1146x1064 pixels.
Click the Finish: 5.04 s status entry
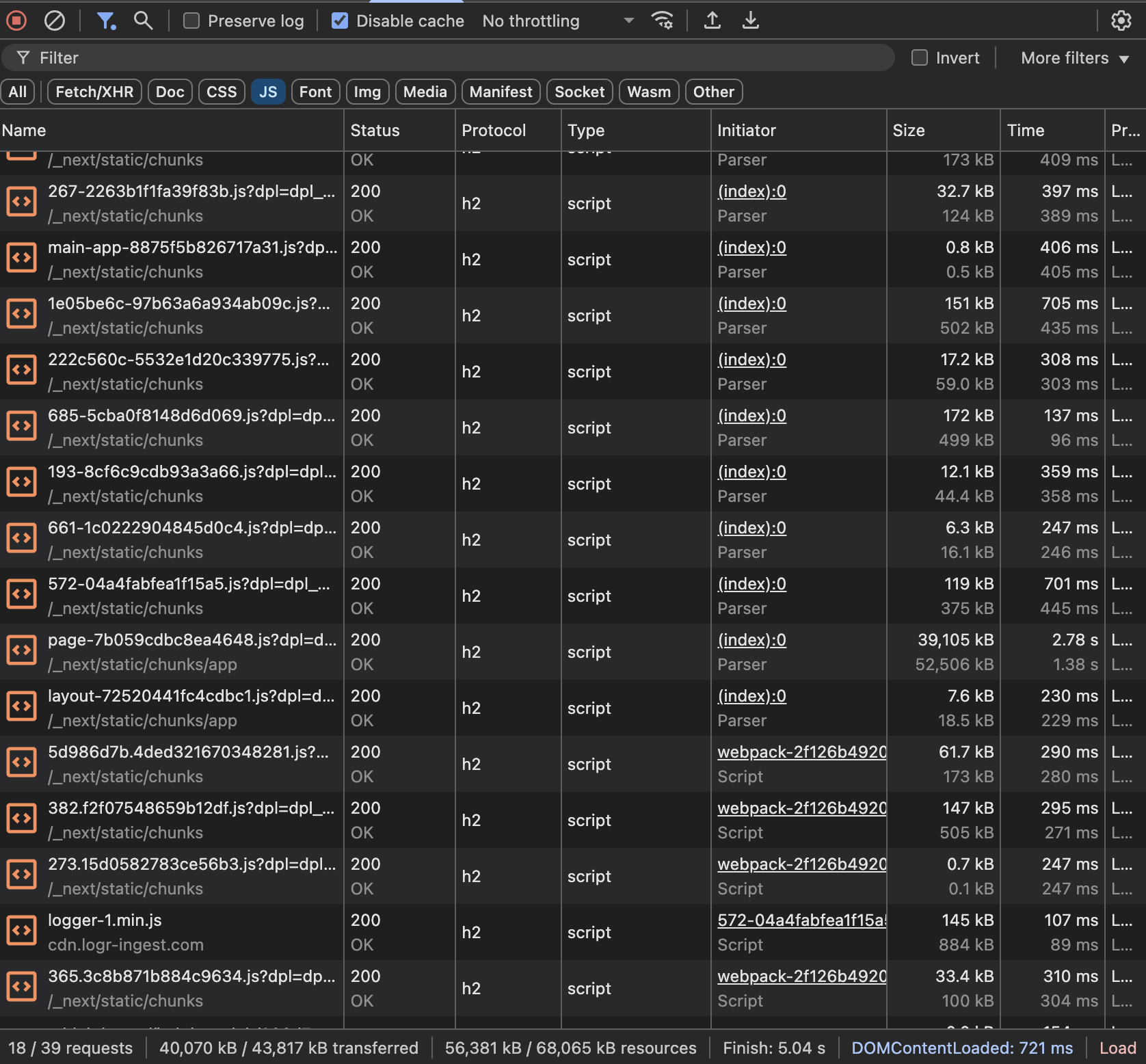[774, 1048]
